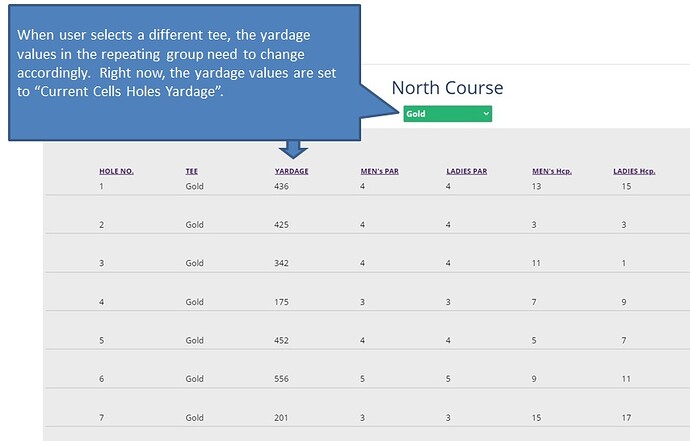Click the LADIES PAR column header
This screenshot has width=690, height=441.
coord(466,171)
